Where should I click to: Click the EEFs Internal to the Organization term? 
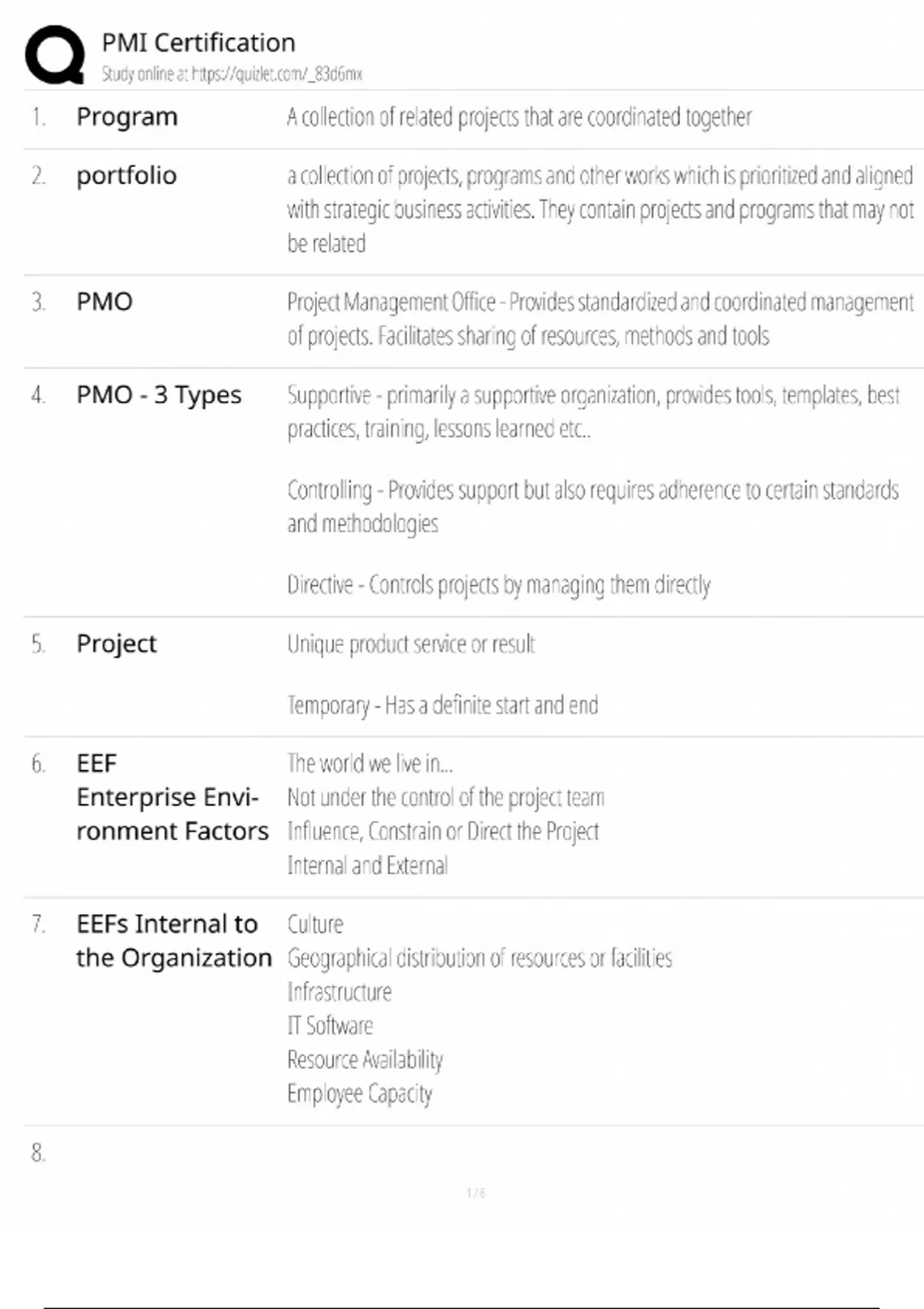[x=174, y=940]
